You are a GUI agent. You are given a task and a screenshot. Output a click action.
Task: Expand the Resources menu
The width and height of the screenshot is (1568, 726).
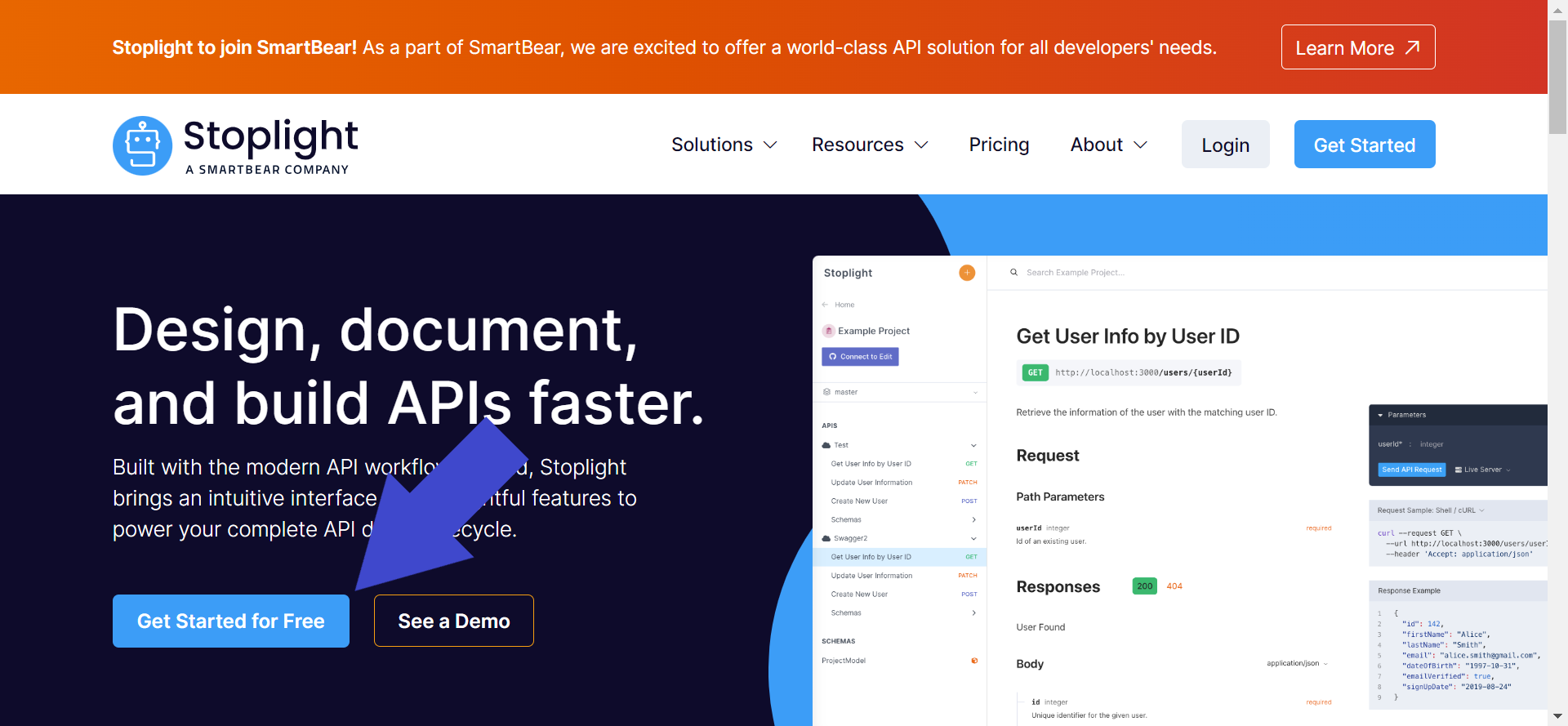tap(870, 145)
